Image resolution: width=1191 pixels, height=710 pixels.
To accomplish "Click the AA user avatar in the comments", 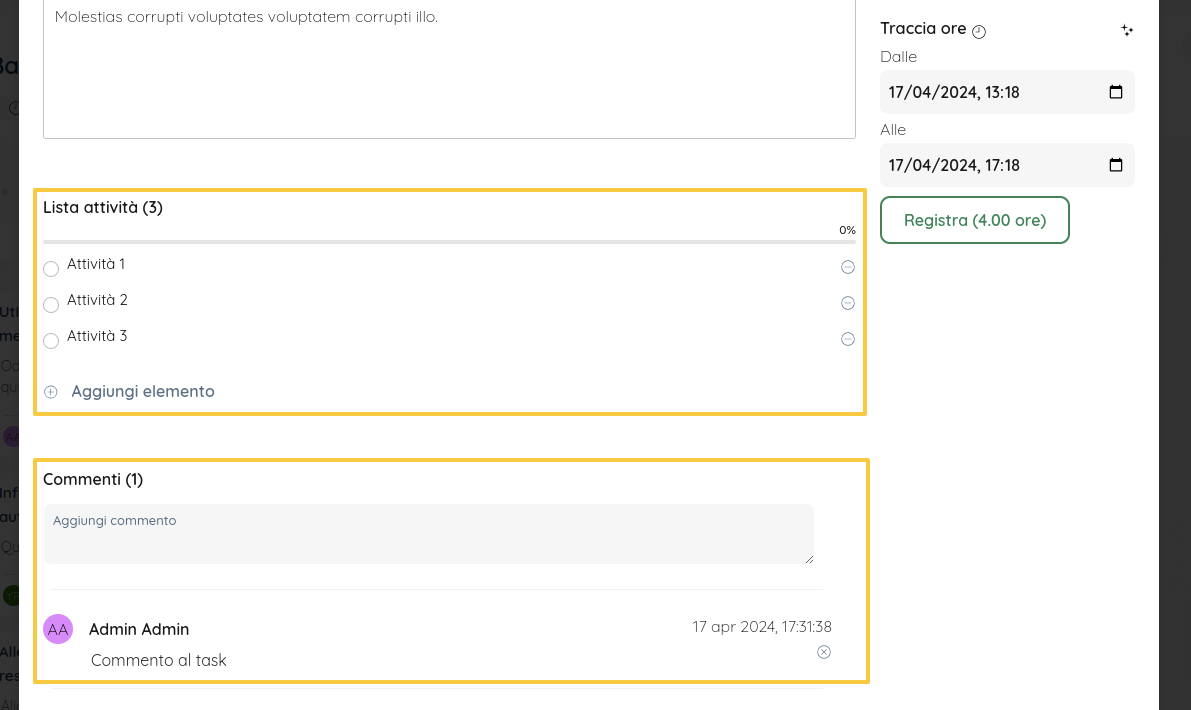I will point(58,629).
